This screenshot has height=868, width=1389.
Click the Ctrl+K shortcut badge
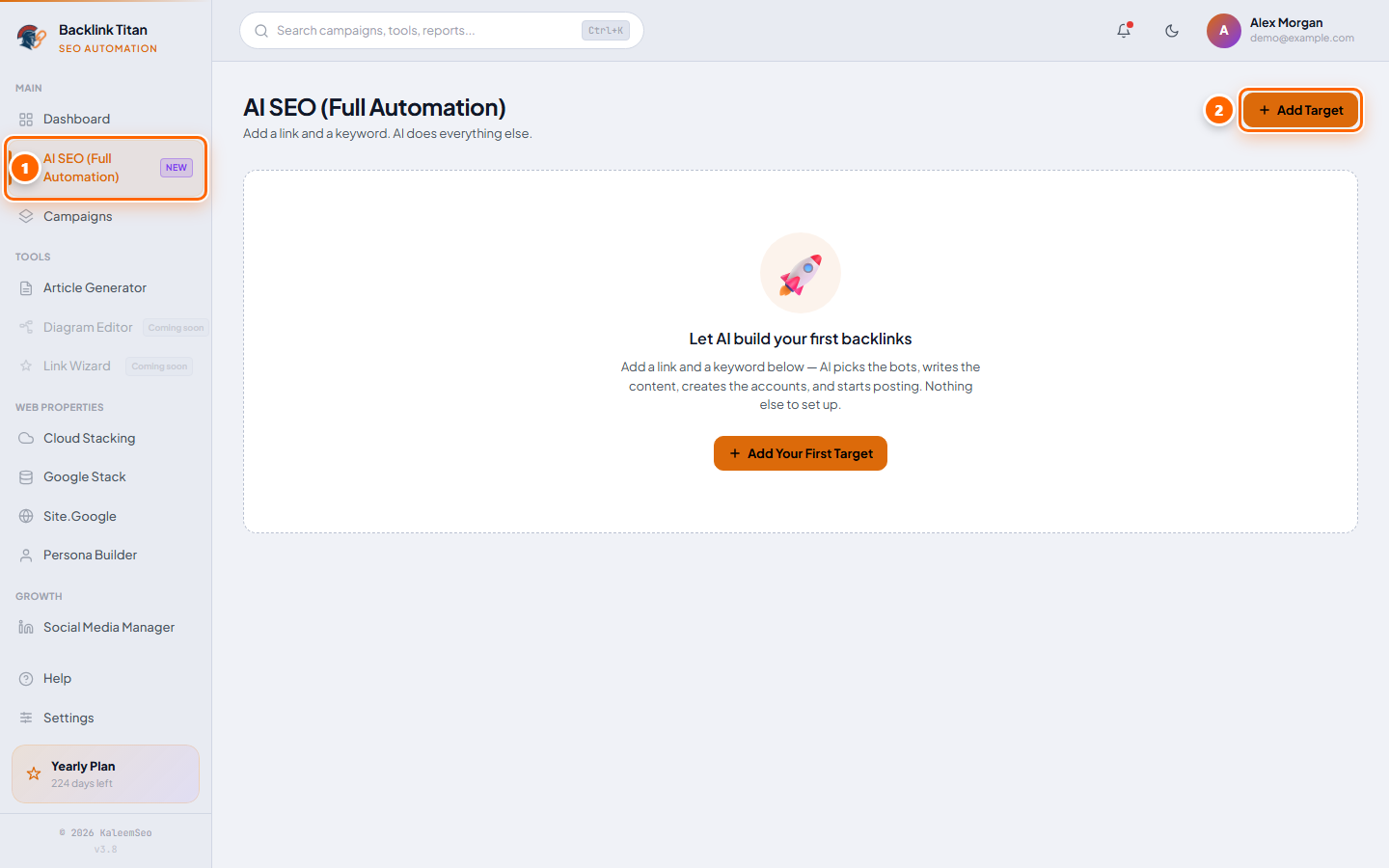click(x=606, y=31)
